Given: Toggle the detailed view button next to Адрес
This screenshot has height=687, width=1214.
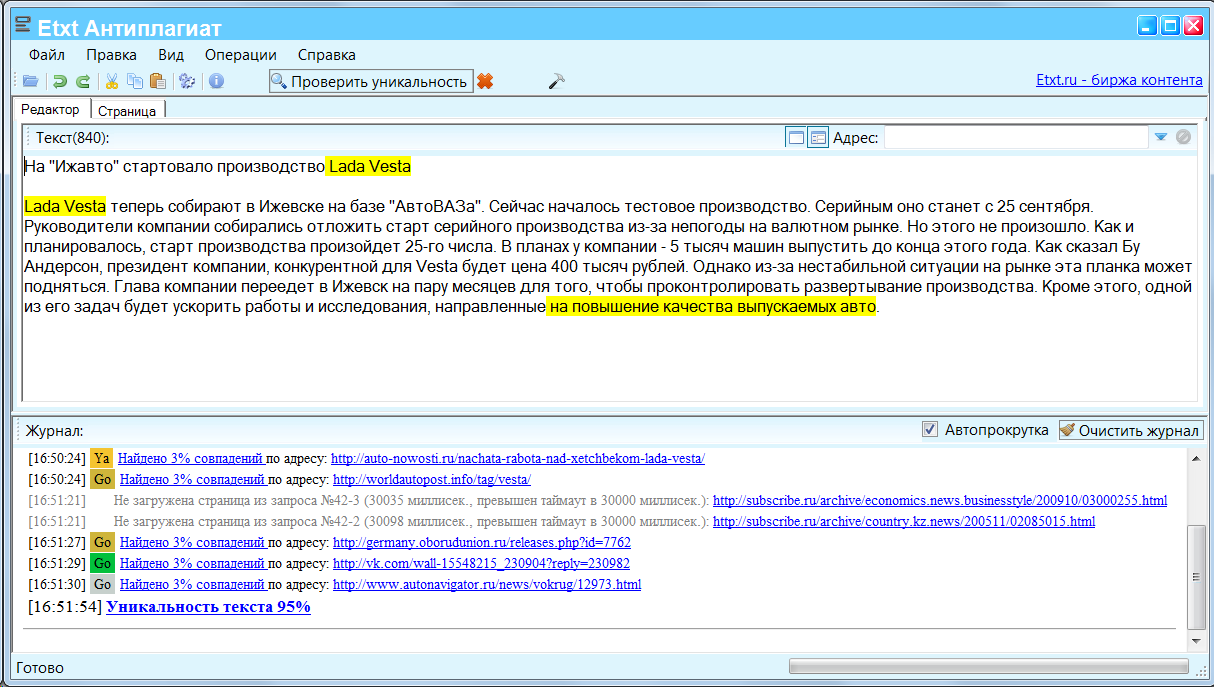Looking at the screenshot, I should point(818,138).
